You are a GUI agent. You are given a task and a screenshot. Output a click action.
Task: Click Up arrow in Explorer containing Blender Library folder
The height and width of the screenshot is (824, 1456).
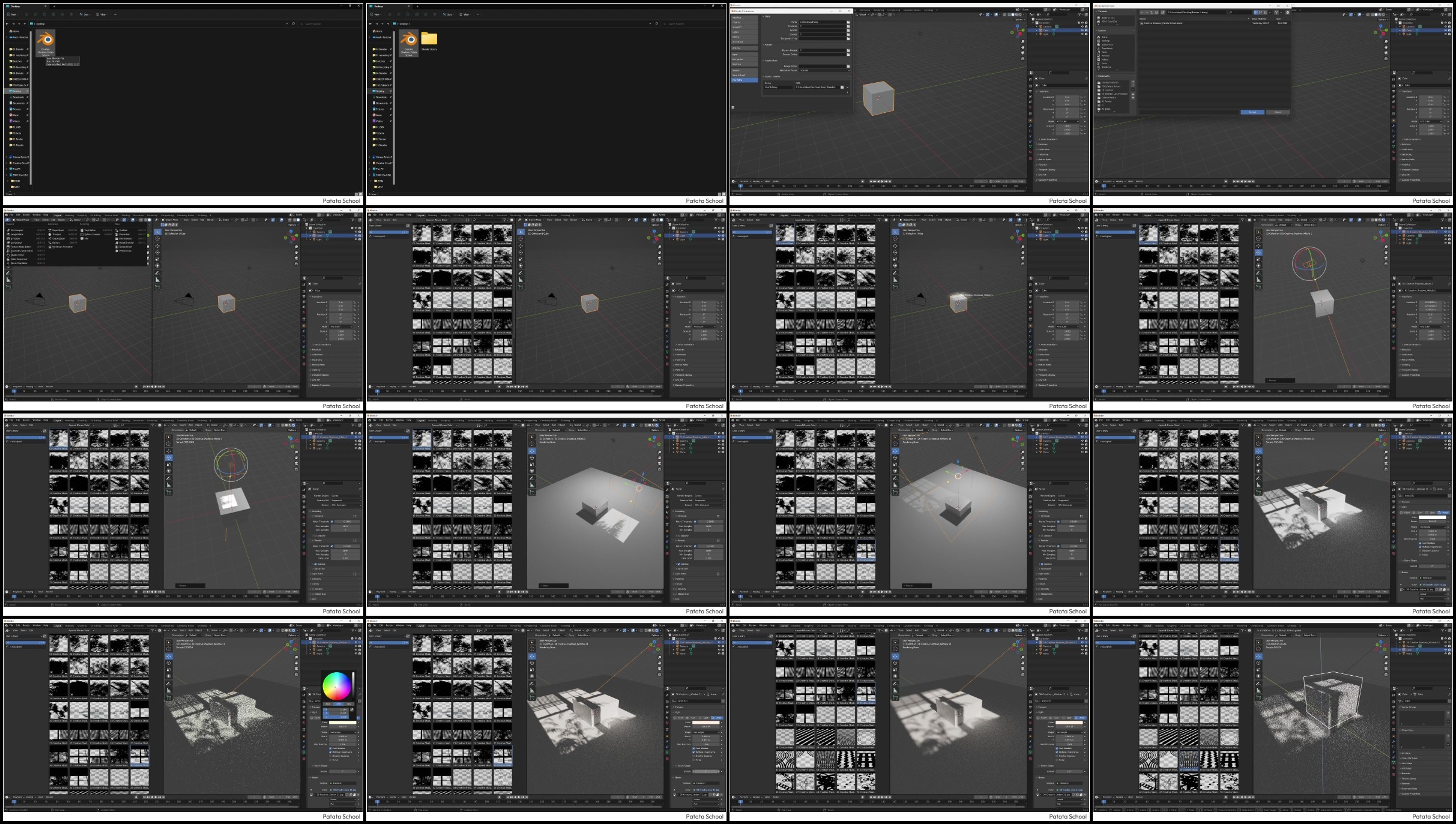[x=388, y=24]
